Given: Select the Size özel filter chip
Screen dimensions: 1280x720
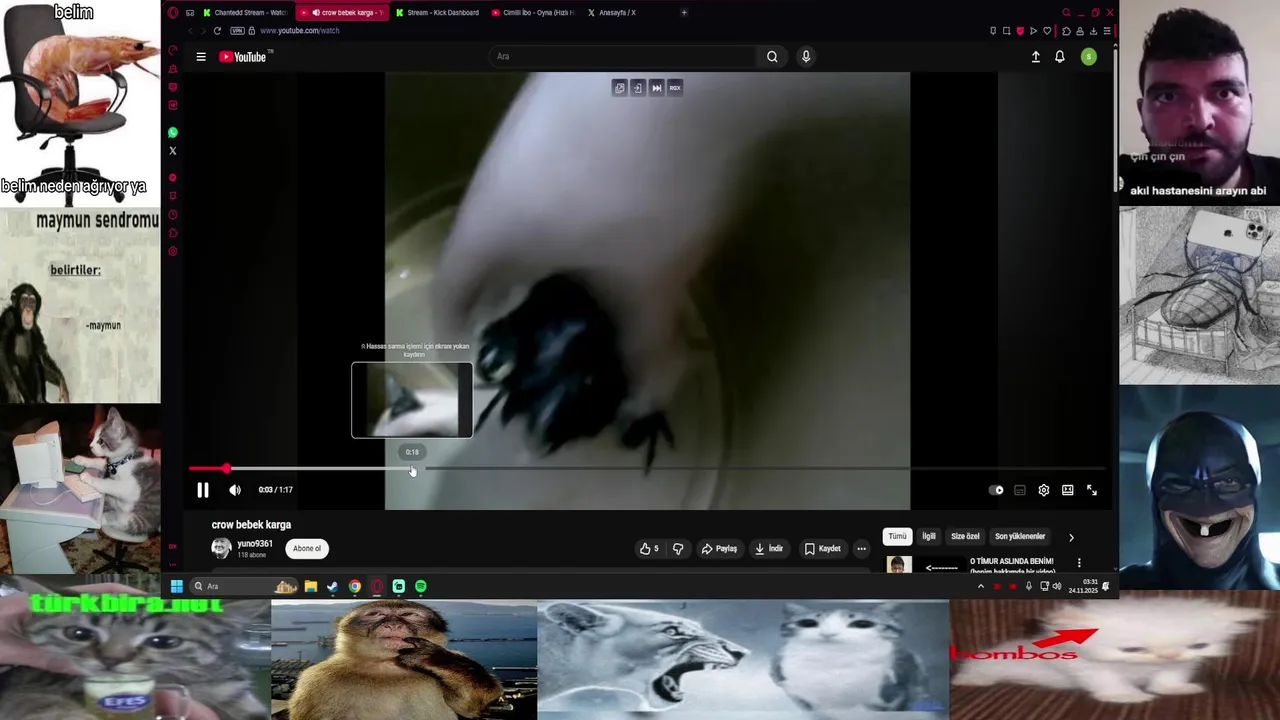Looking at the screenshot, I should click(x=965, y=536).
